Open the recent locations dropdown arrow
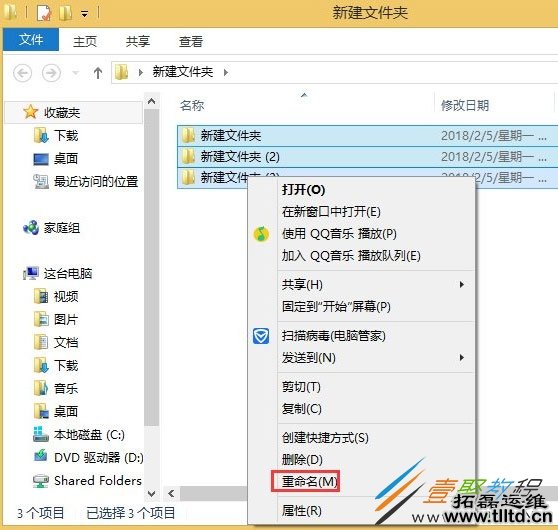Viewport: 558px width, 530px height. tap(75, 73)
